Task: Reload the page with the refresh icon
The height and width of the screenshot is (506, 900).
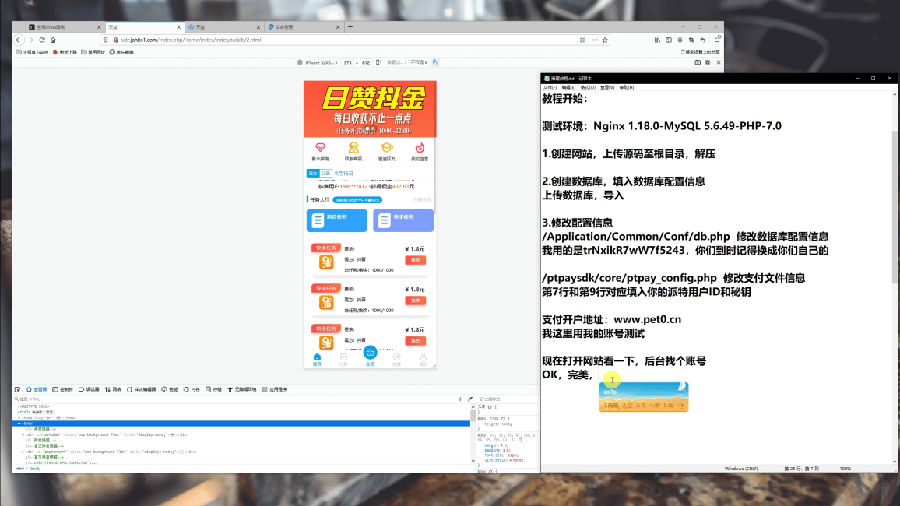Action: [42, 40]
